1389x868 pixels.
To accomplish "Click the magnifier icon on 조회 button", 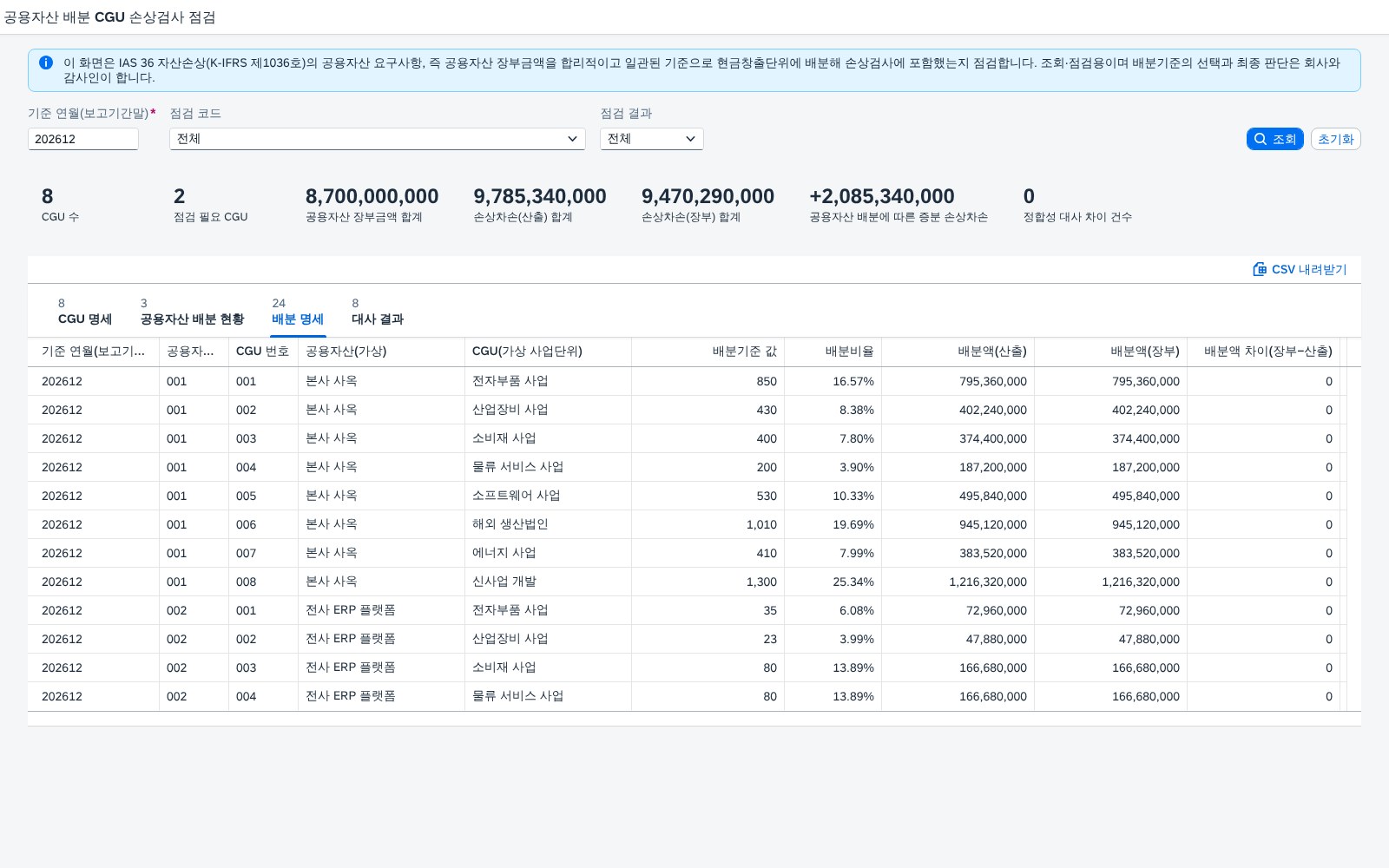I will coord(1261,139).
